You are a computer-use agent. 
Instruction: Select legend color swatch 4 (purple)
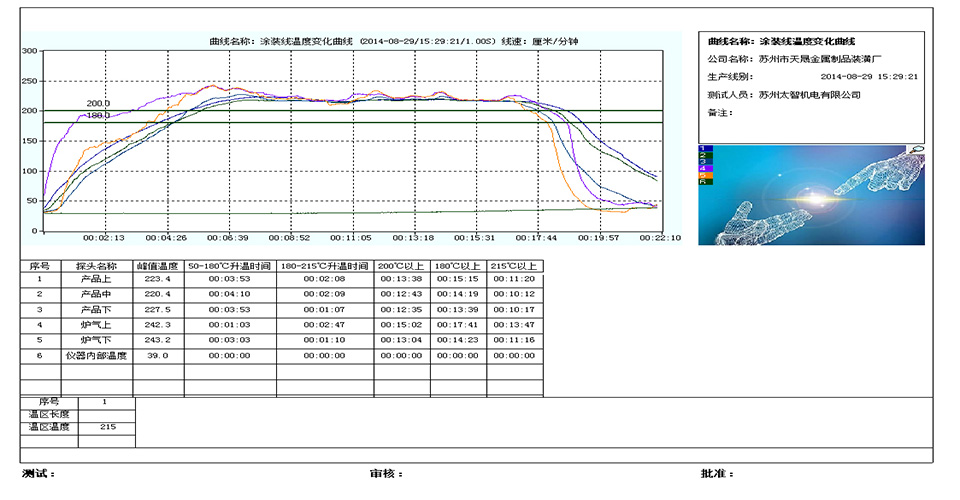(706, 168)
